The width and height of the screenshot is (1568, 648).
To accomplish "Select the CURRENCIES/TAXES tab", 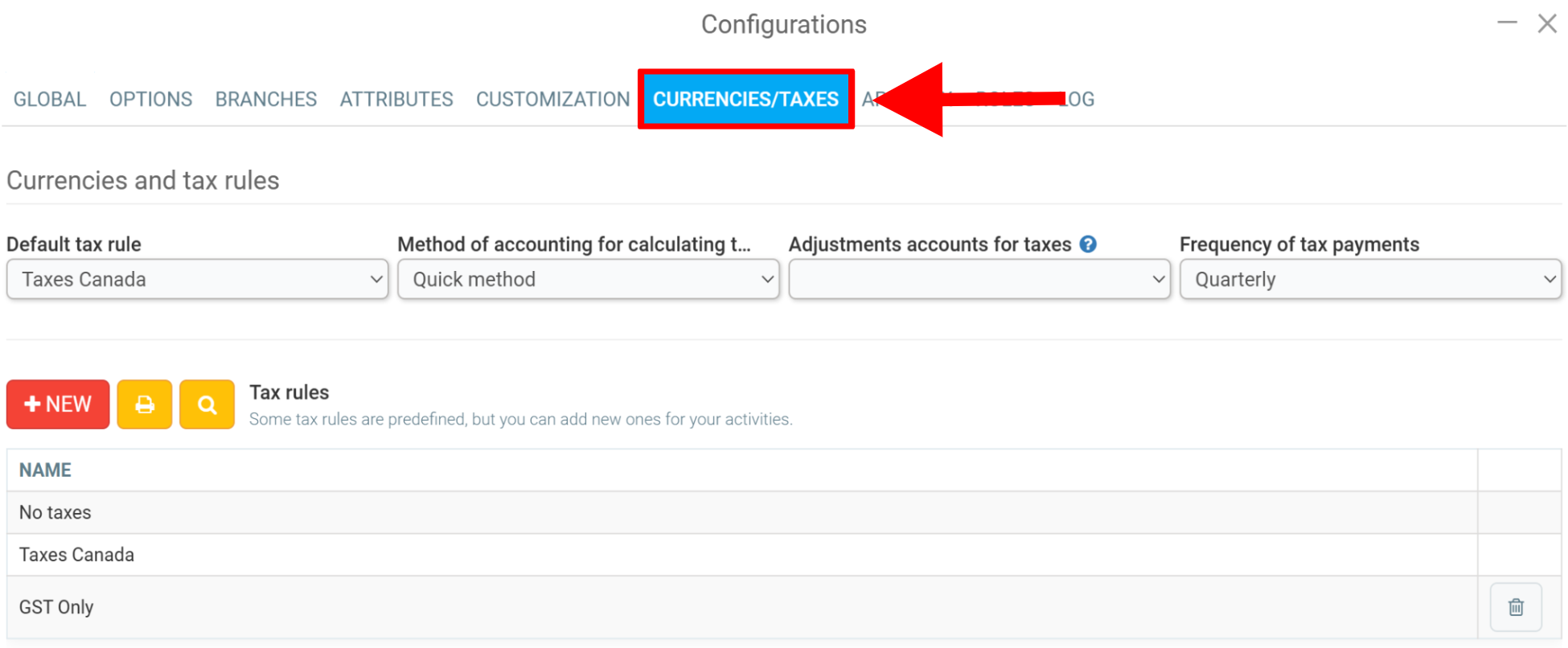I will [746, 99].
